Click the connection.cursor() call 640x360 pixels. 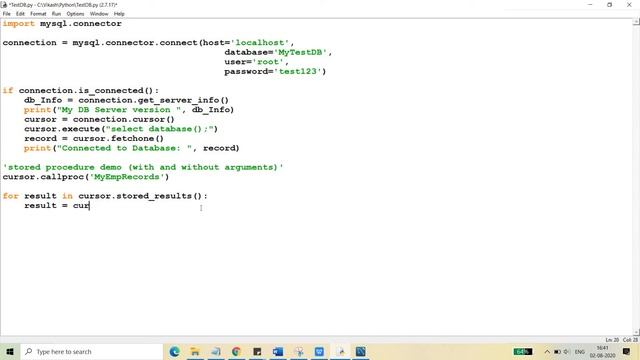coord(124,119)
